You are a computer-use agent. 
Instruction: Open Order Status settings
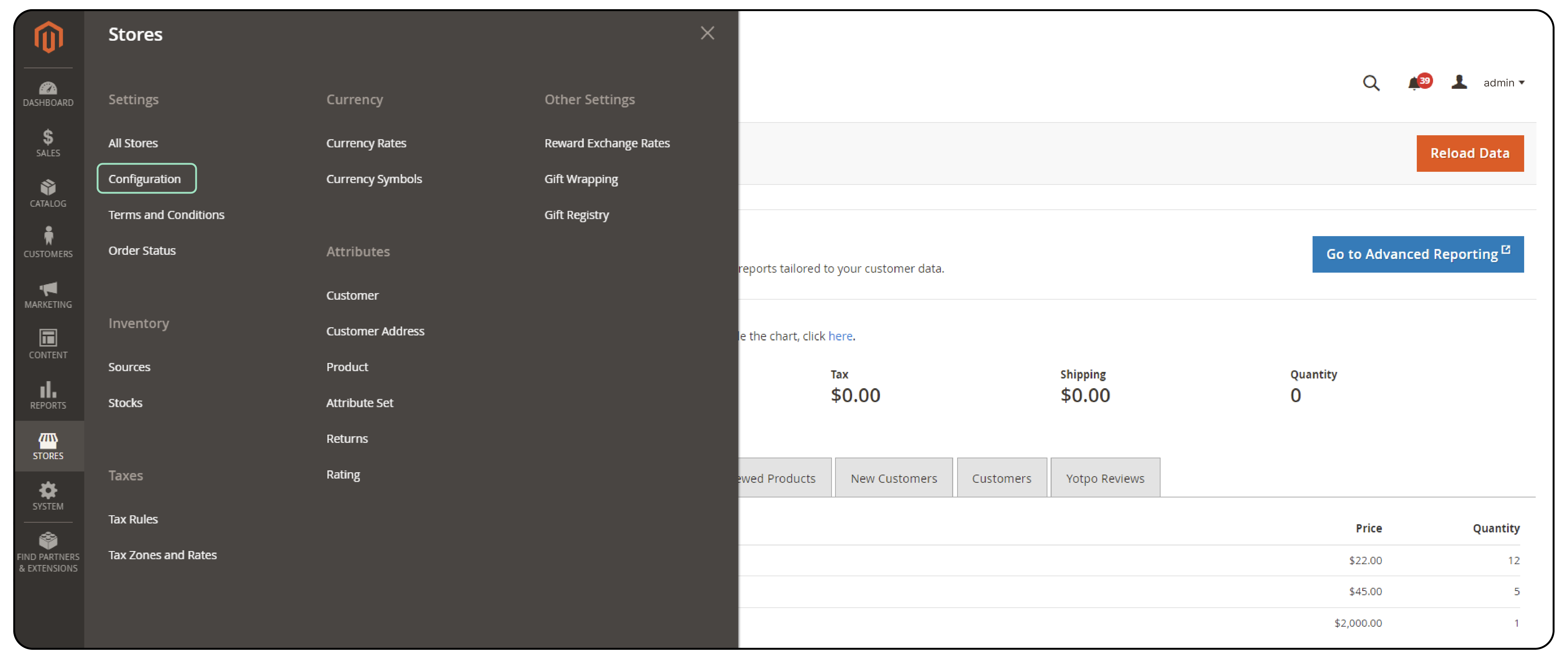pyautogui.click(x=142, y=251)
